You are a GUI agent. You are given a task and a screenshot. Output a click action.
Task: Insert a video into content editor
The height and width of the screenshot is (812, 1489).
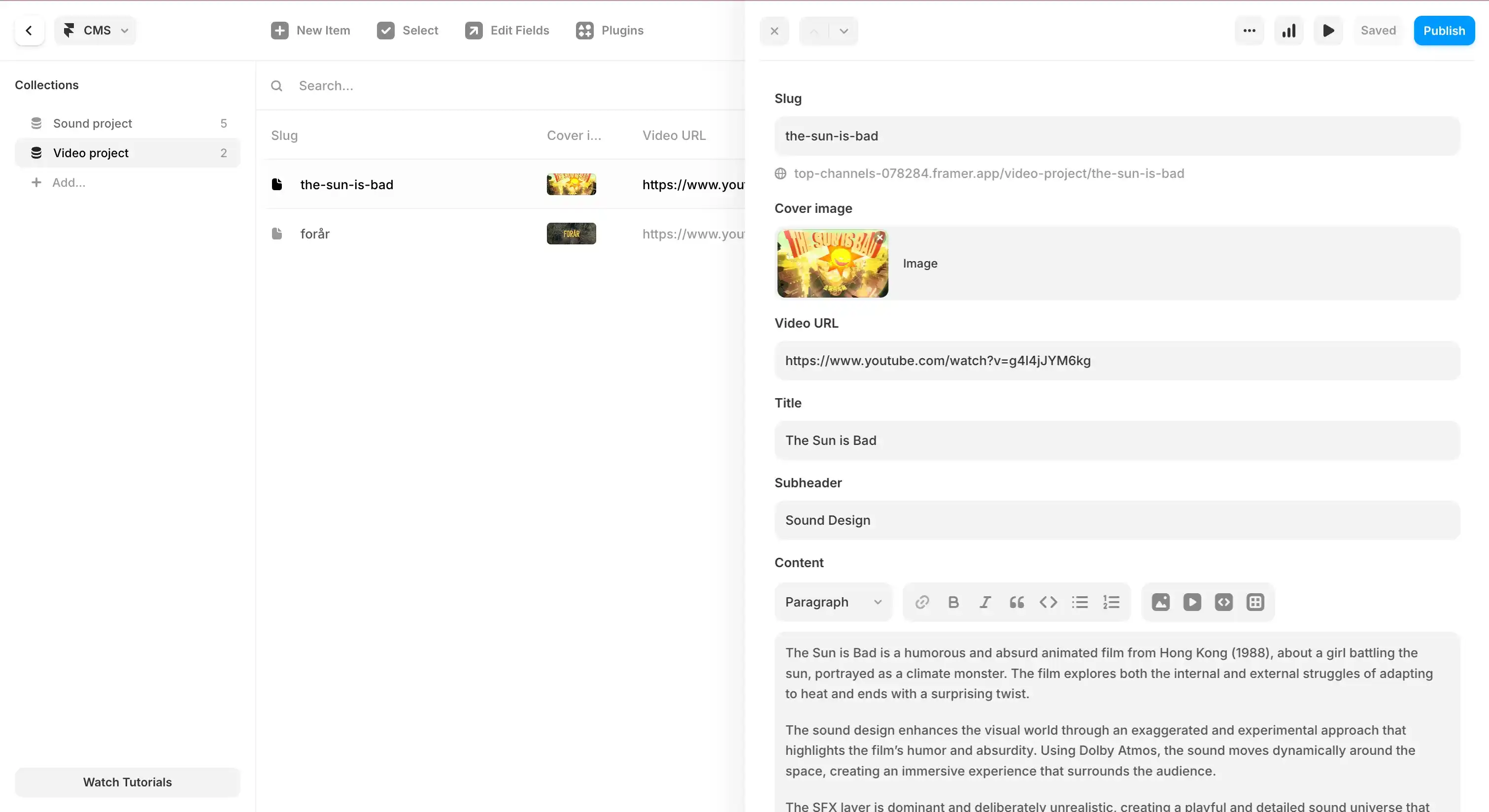(x=1192, y=602)
